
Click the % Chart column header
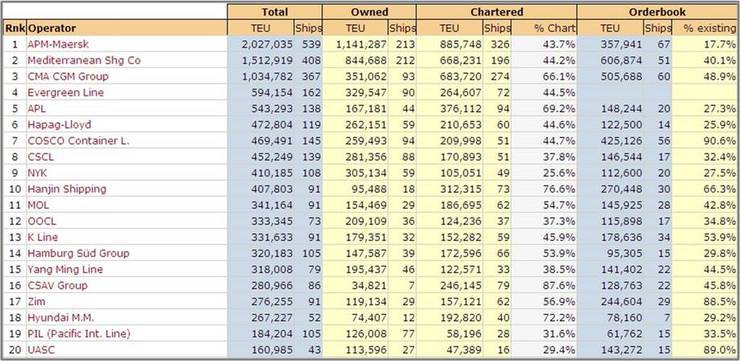tap(555, 28)
